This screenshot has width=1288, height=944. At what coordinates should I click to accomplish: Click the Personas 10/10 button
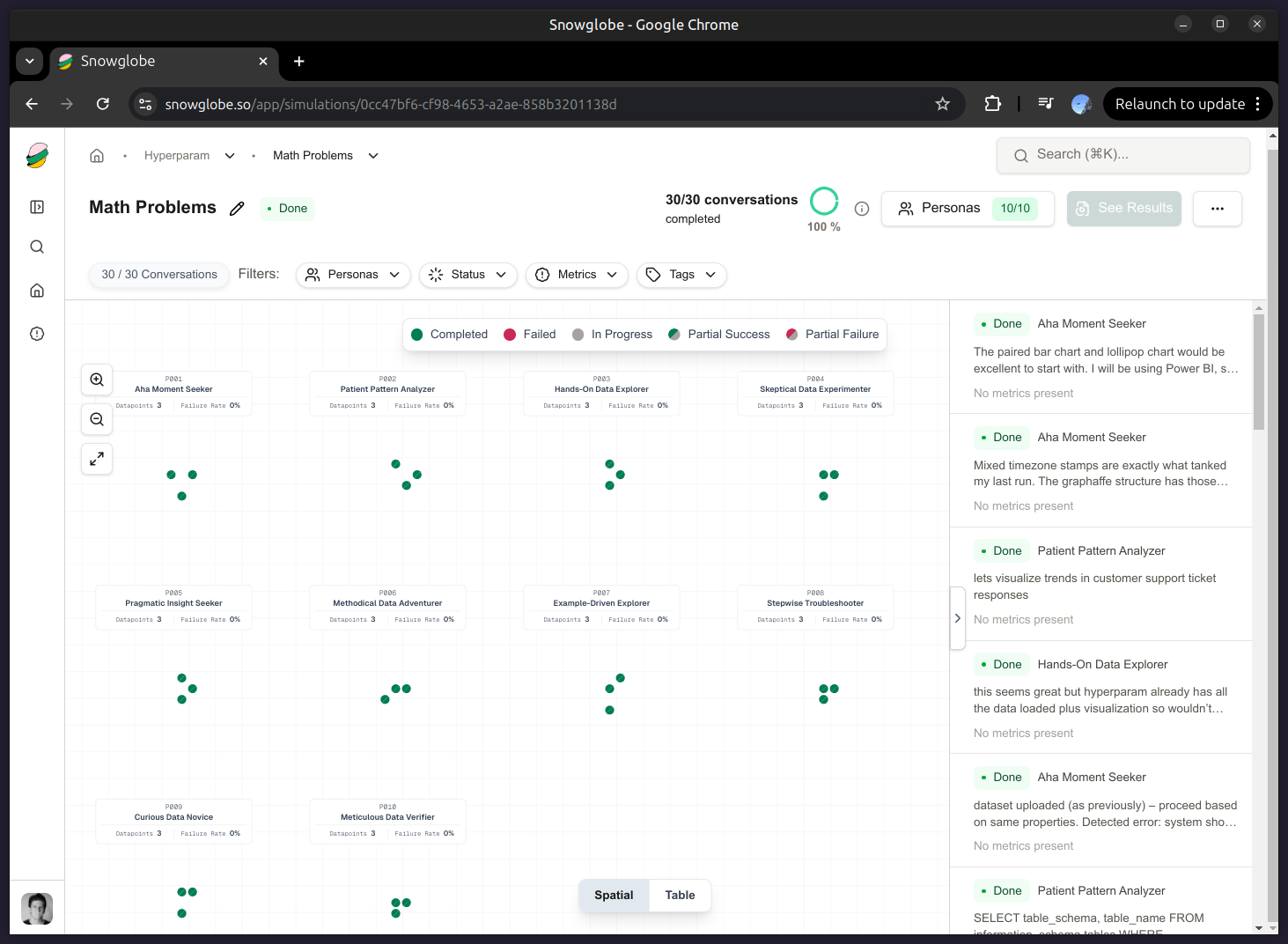pos(968,209)
